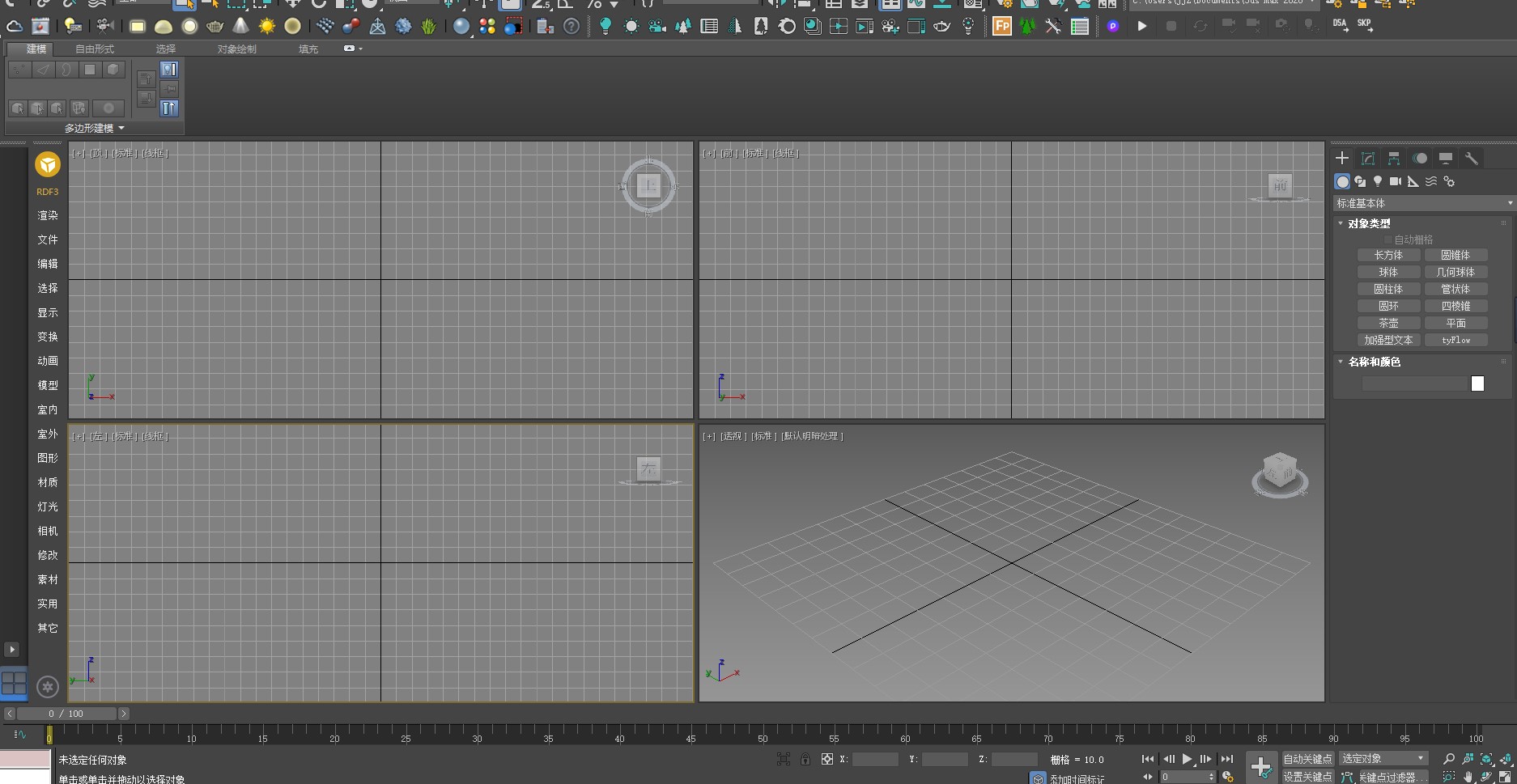The image size is (1517, 784).
Task: Click the yellow sun light icon
Action: click(266, 27)
